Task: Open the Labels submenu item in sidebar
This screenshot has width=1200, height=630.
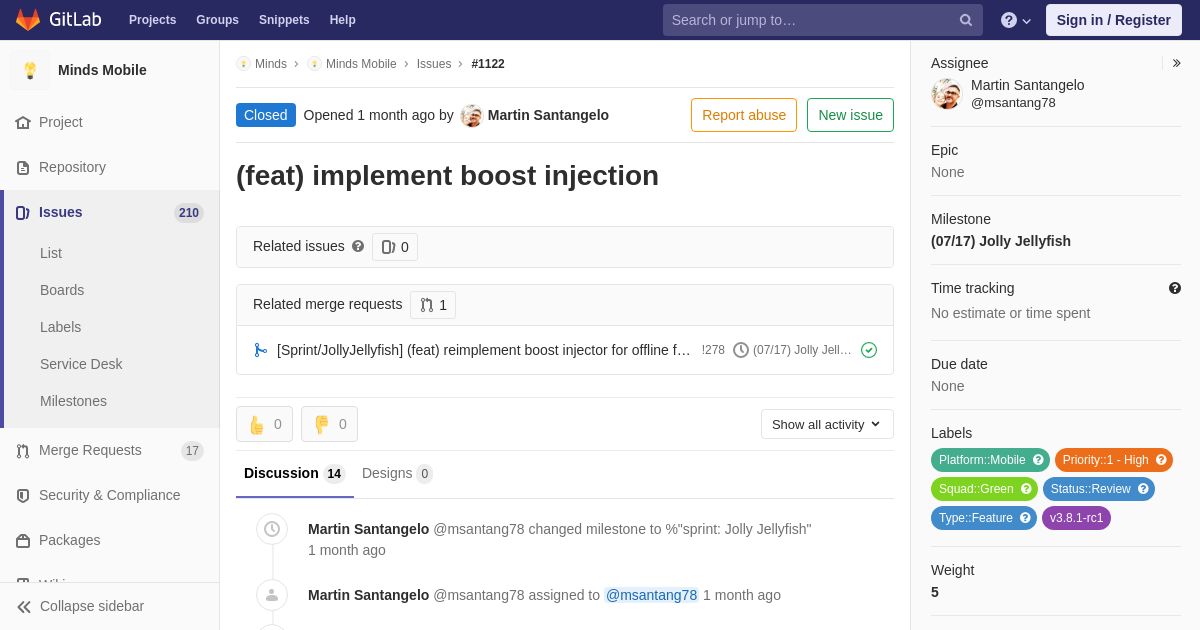Action: pos(60,327)
